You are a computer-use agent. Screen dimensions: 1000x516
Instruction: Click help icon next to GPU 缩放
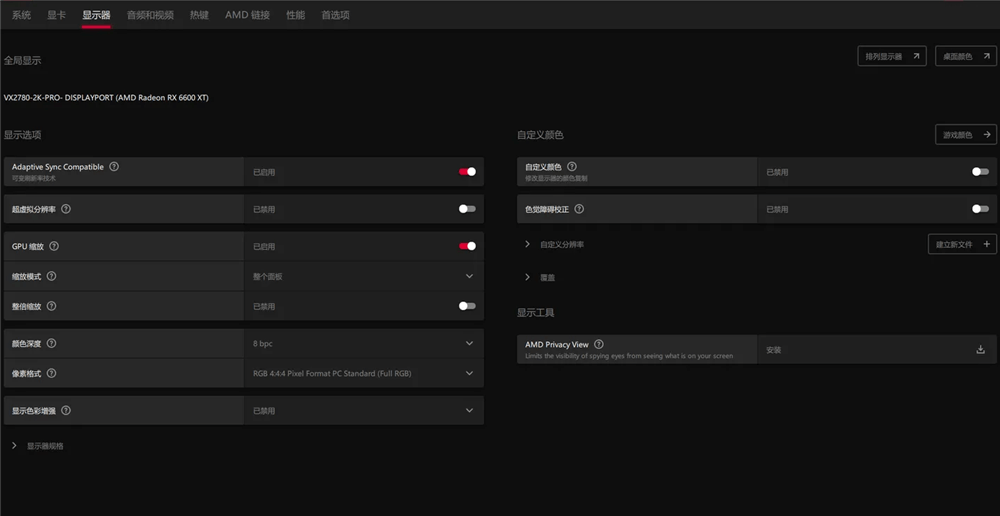tap(54, 246)
